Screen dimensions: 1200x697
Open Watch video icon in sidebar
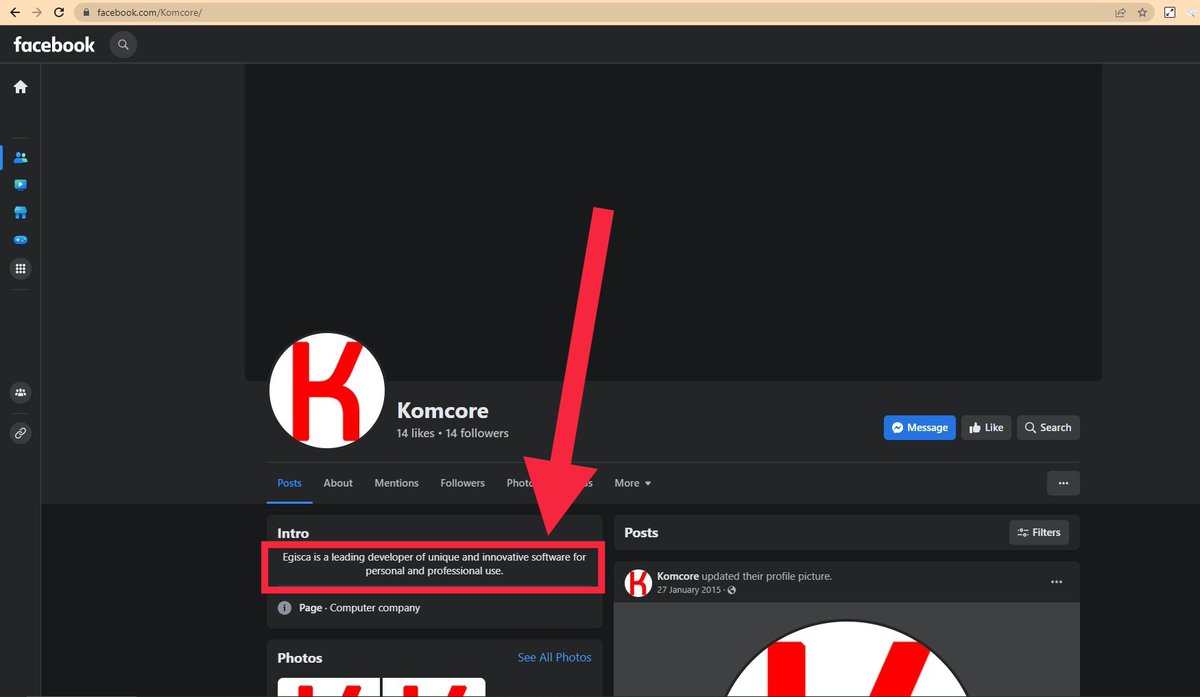coord(20,185)
